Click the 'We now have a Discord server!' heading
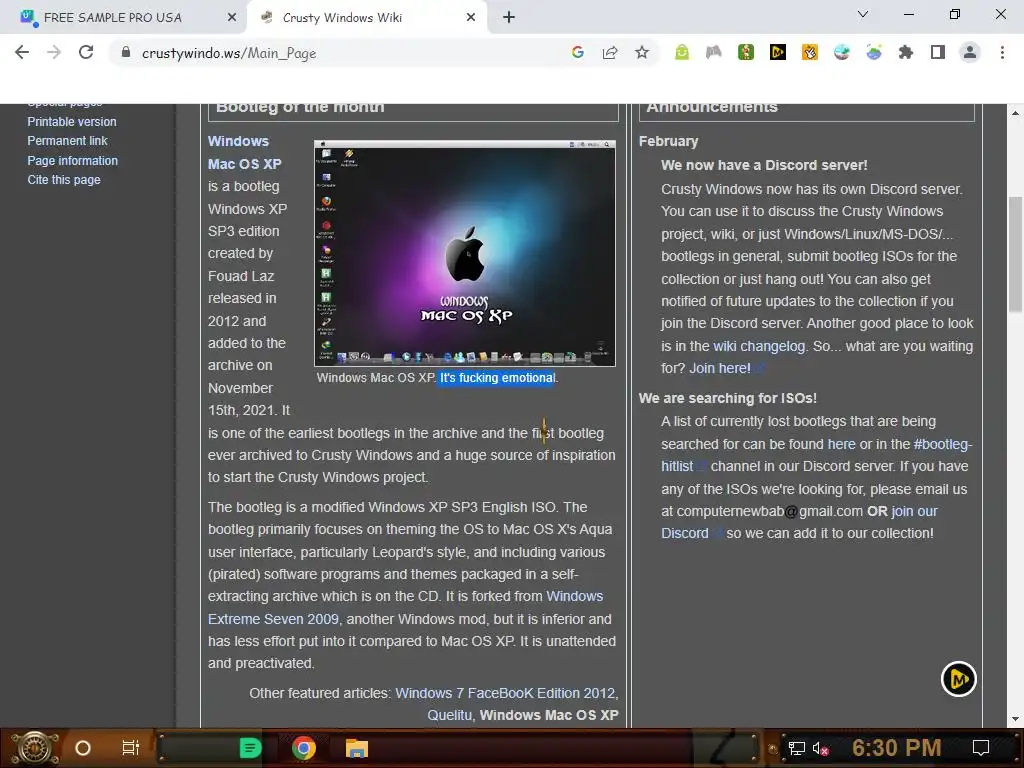Viewport: 1024px width, 768px height. (x=764, y=165)
